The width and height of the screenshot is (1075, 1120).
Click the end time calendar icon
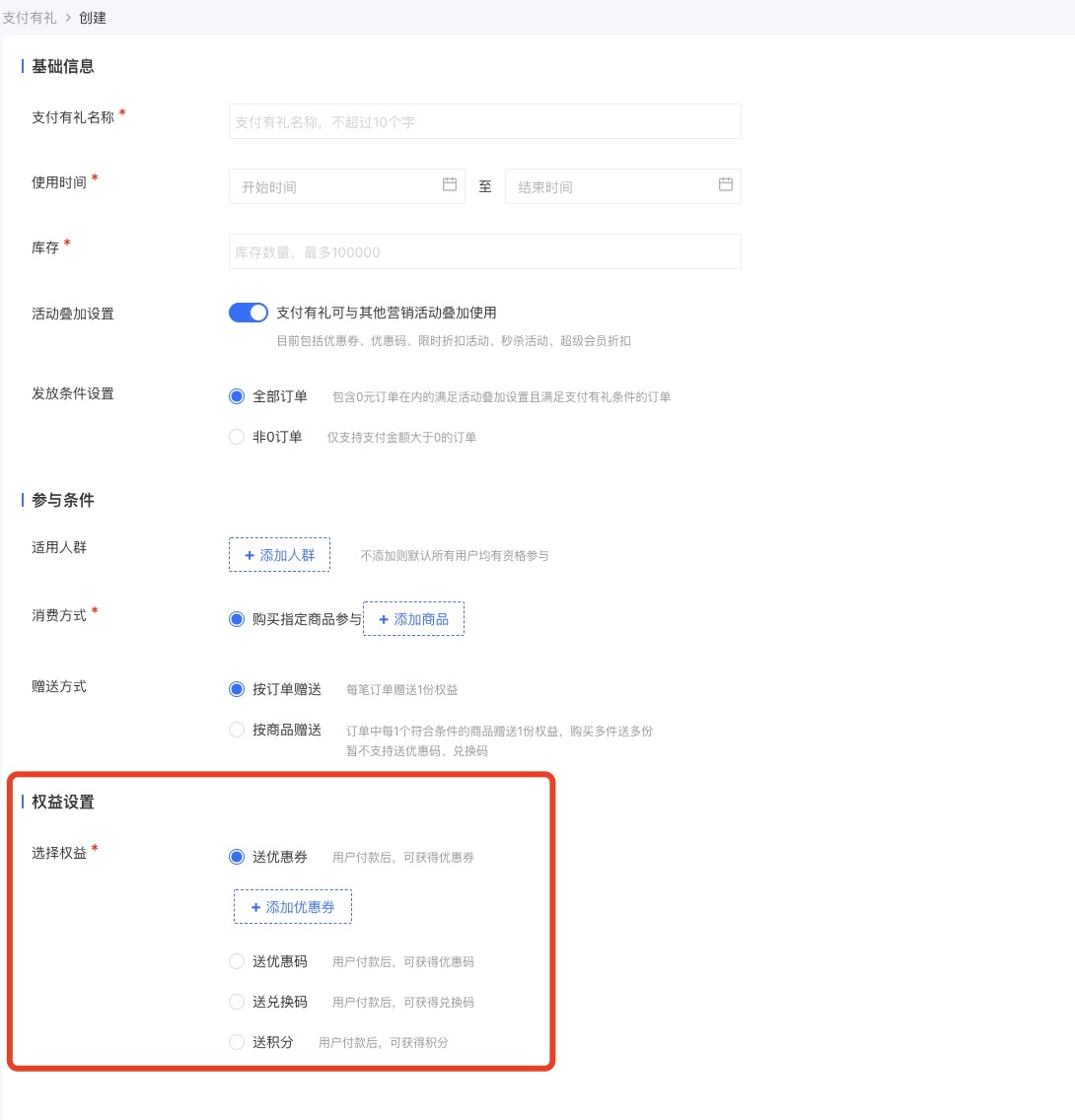tap(726, 184)
